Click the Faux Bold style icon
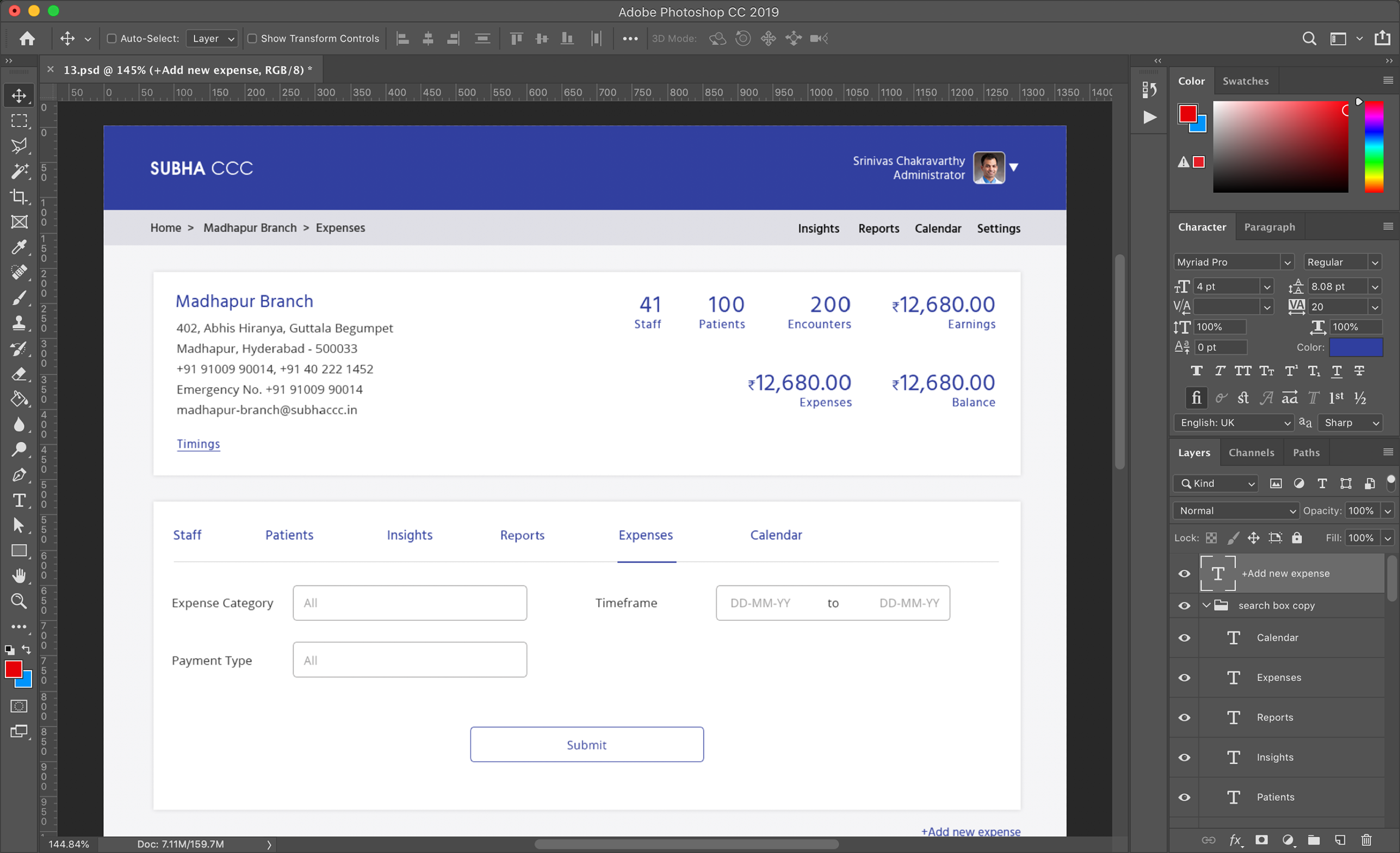 click(x=1196, y=371)
